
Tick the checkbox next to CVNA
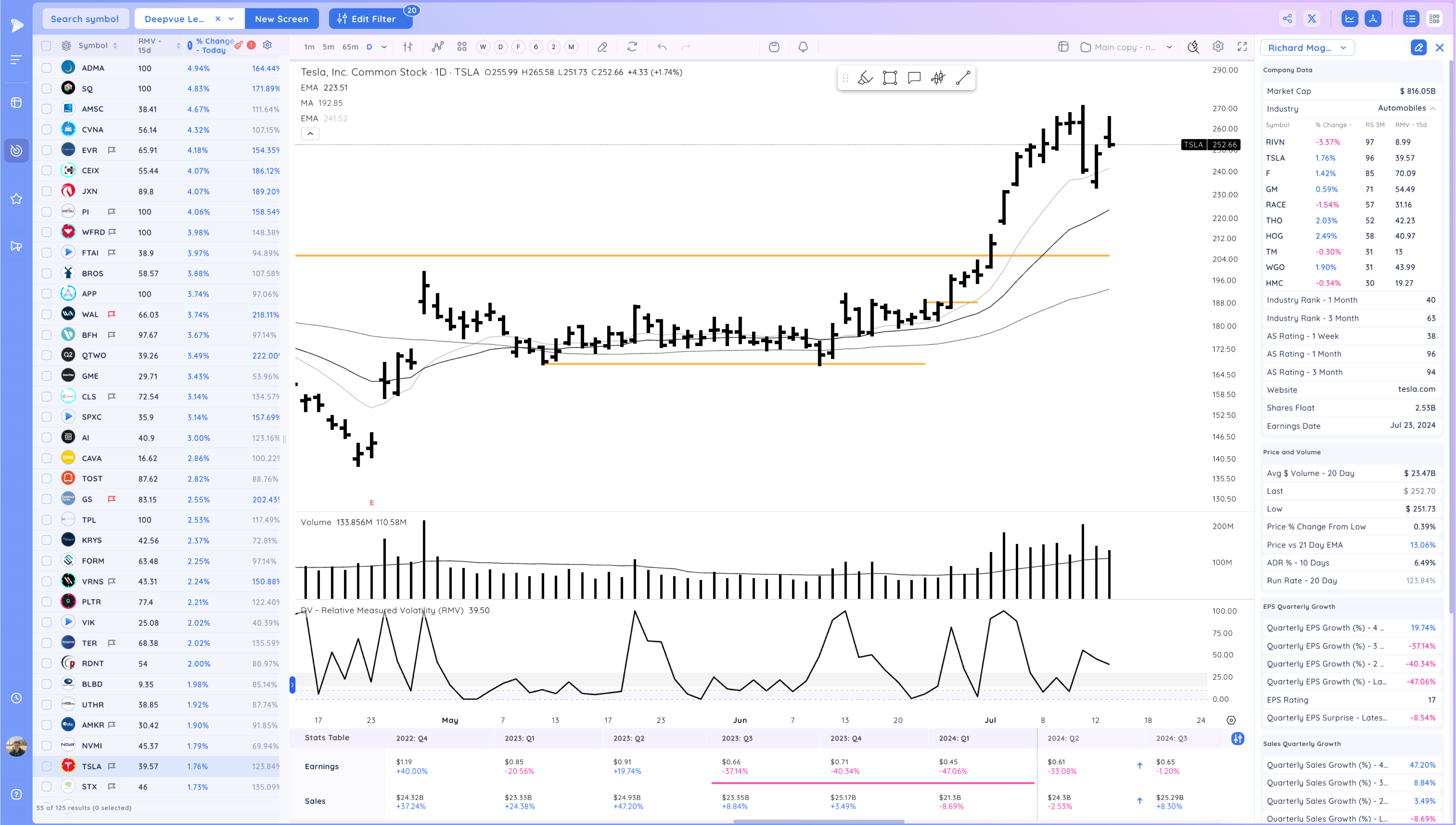[x=47, y=130]
